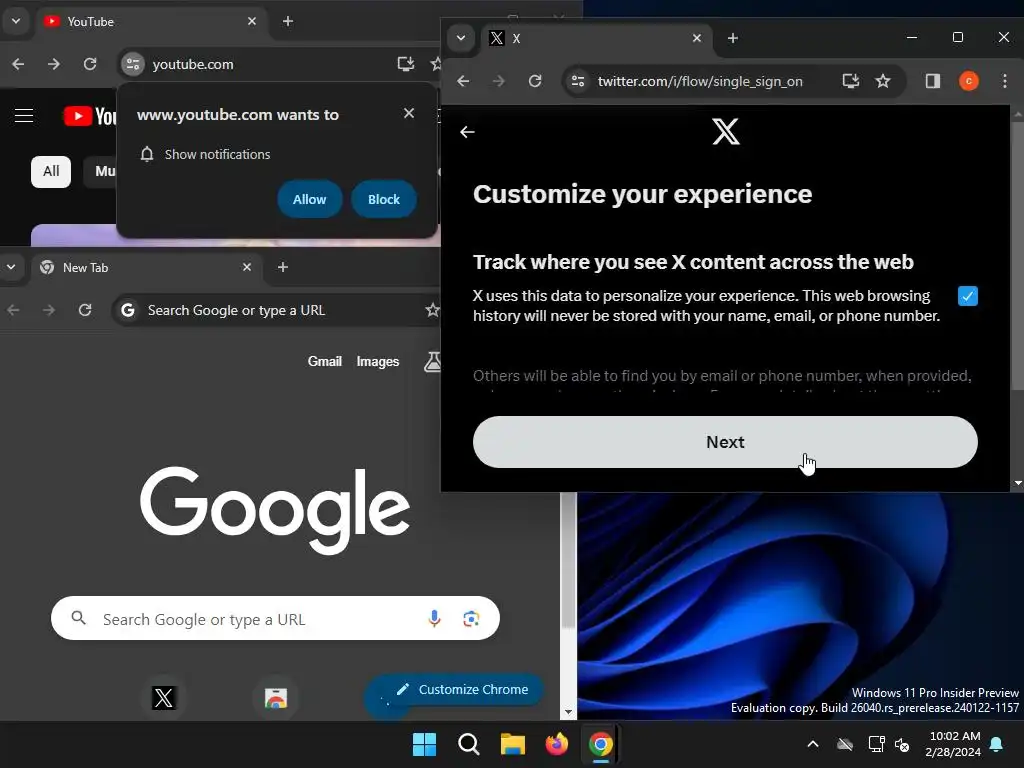This screenshot has width=1024, height=768.
Task: Open the orange C profile avatar
Action: coord(968,81)
